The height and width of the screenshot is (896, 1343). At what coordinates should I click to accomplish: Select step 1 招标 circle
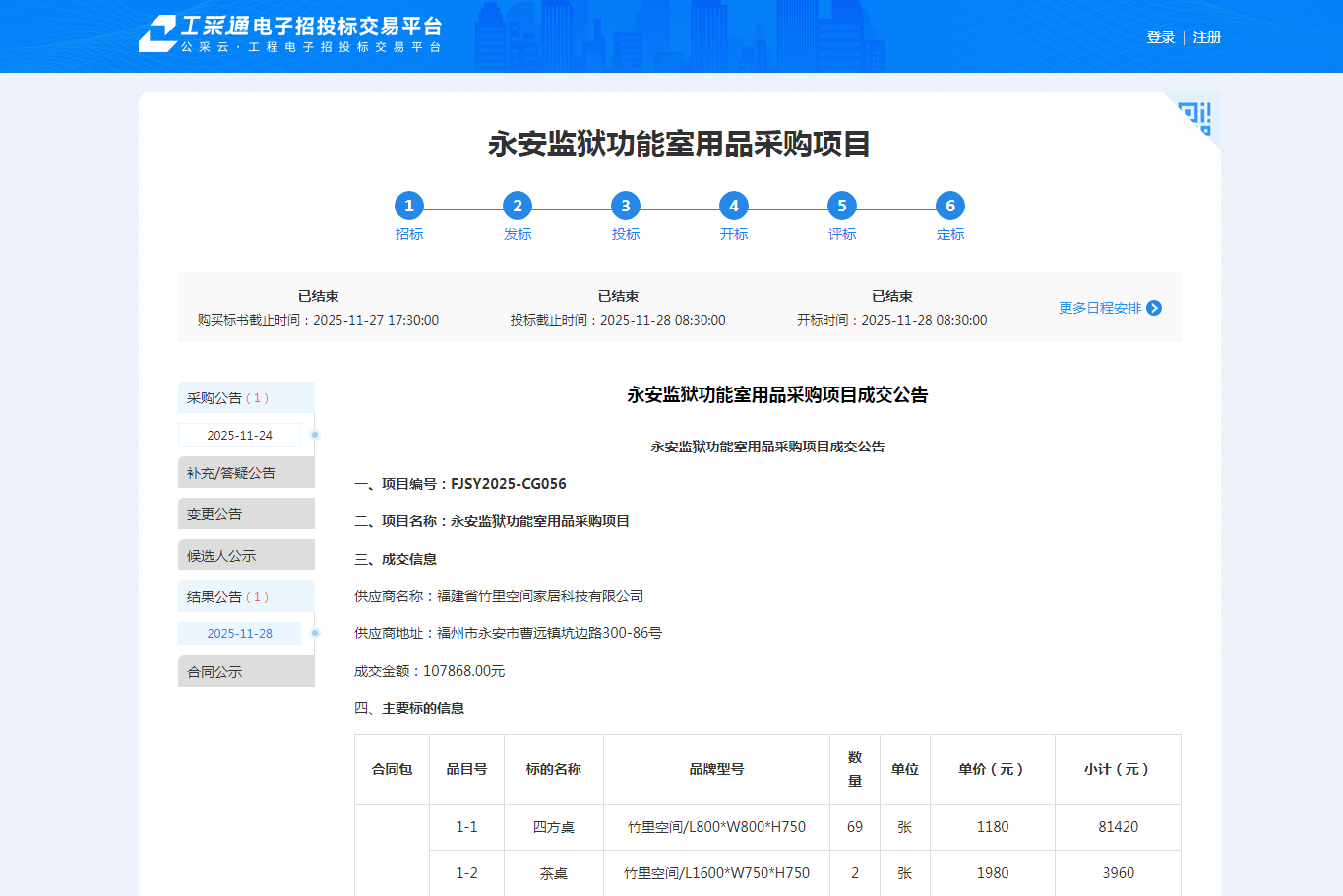pyautogui.click(x=409, y=206)
